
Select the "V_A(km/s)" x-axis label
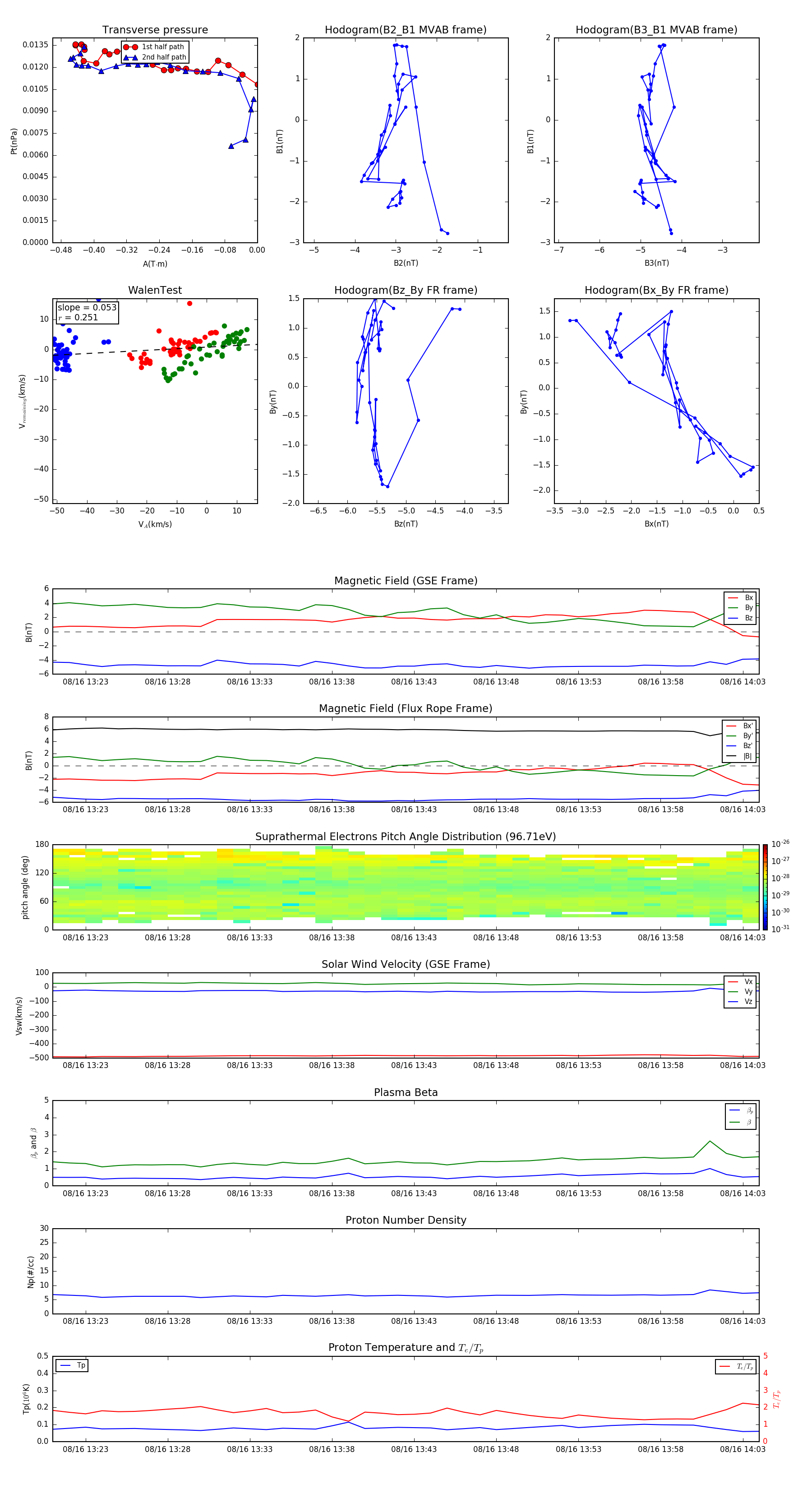(x=155, y=525)
